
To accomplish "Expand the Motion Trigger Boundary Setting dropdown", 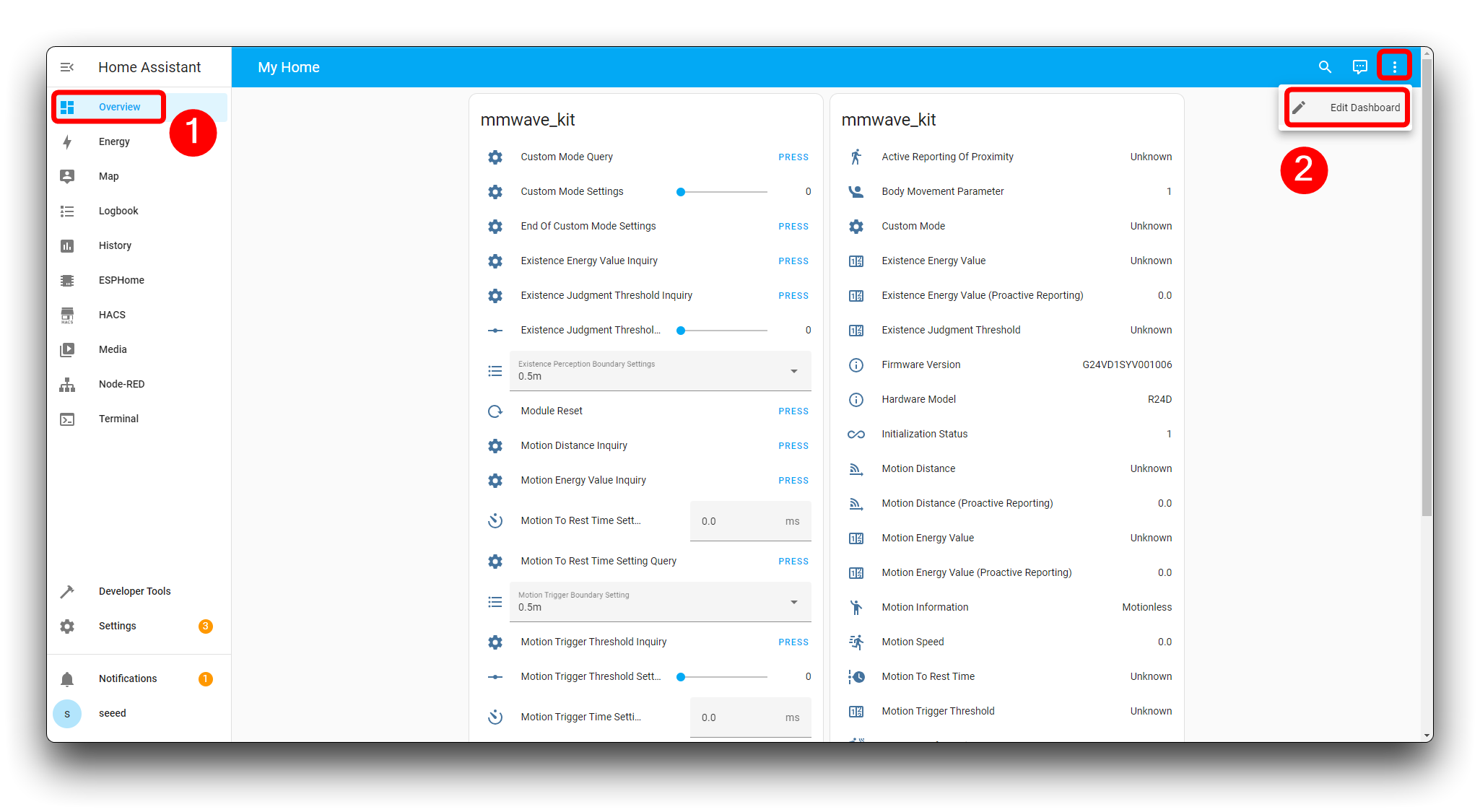I will pos(660,601).
